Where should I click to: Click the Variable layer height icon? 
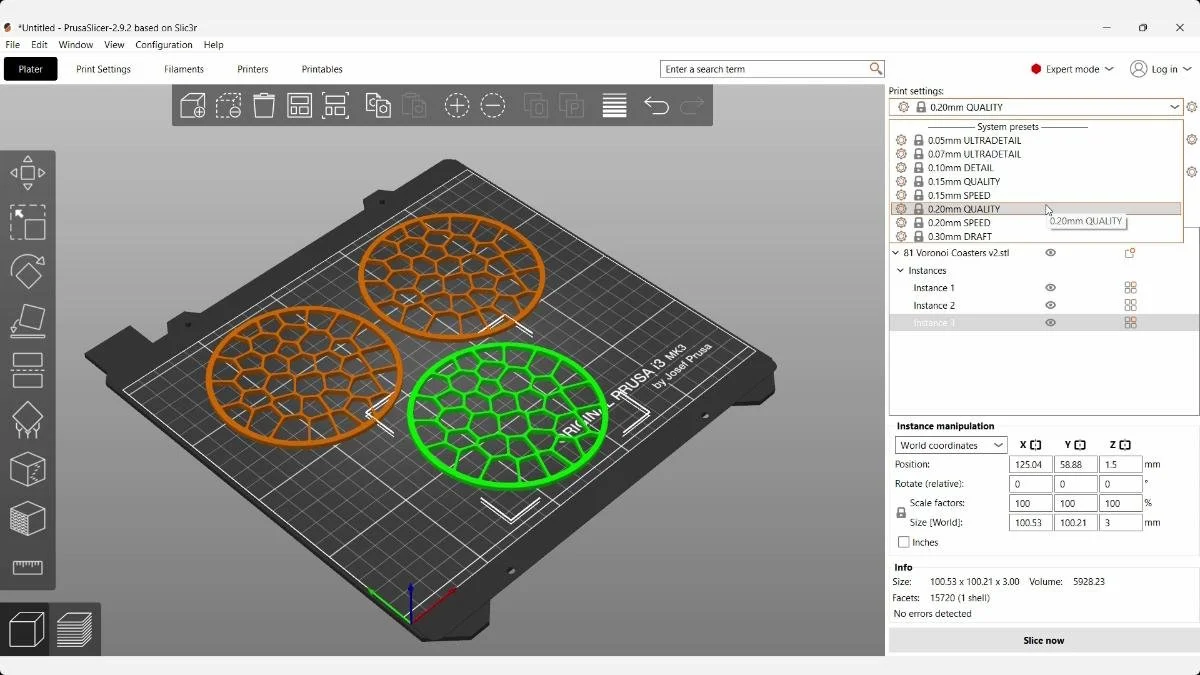click(x=614, y=106)
